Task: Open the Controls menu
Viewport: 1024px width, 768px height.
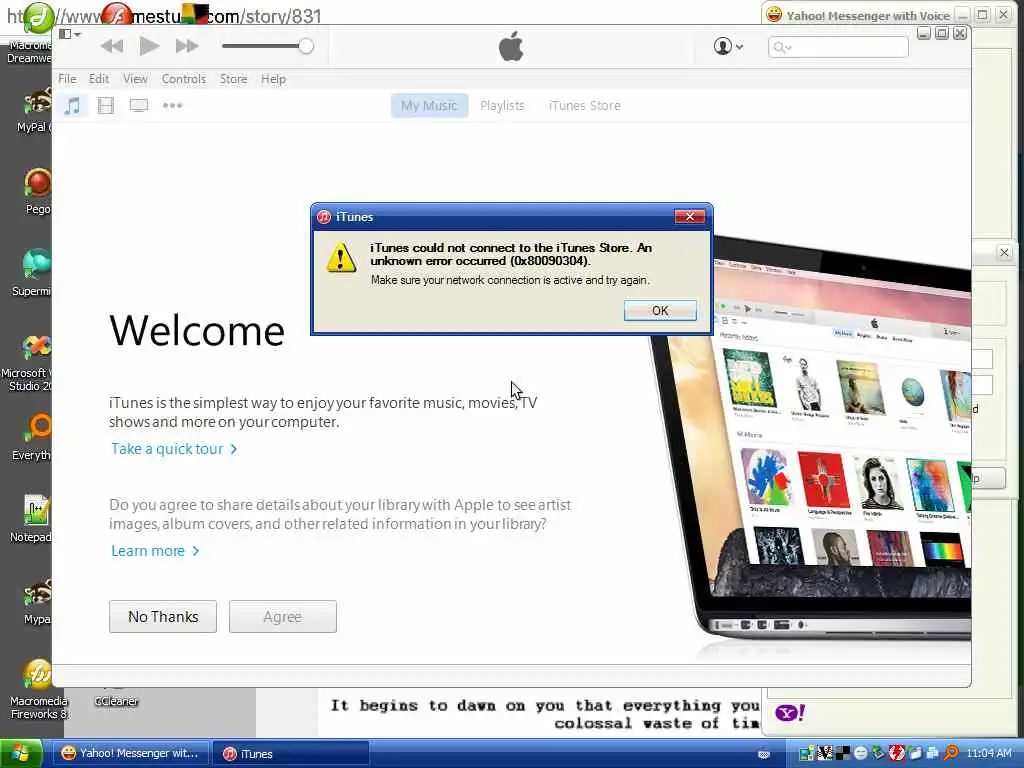Action: 184,79
